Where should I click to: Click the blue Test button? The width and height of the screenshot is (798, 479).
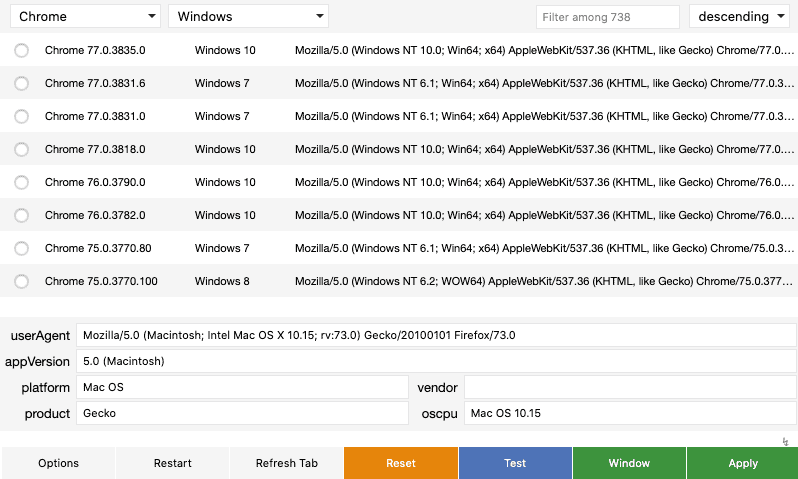click(x=515, y=463)
